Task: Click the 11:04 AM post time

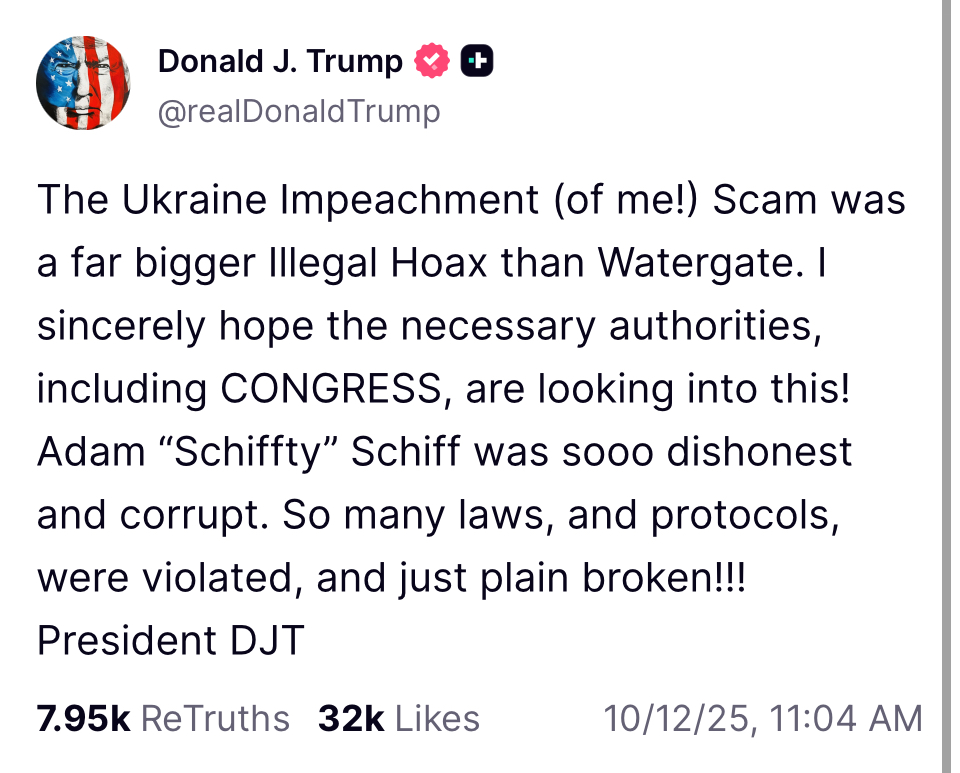Action: pos(854,718)
